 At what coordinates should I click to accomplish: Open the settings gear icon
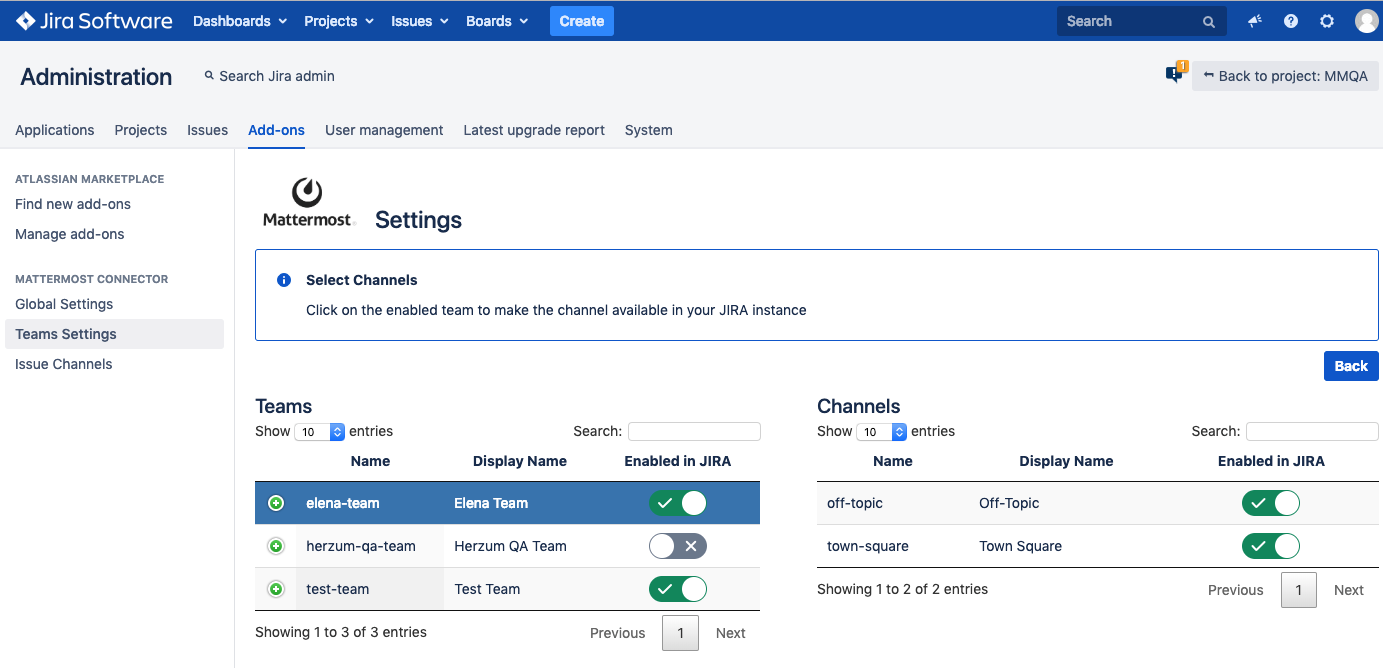[1327, 21]
